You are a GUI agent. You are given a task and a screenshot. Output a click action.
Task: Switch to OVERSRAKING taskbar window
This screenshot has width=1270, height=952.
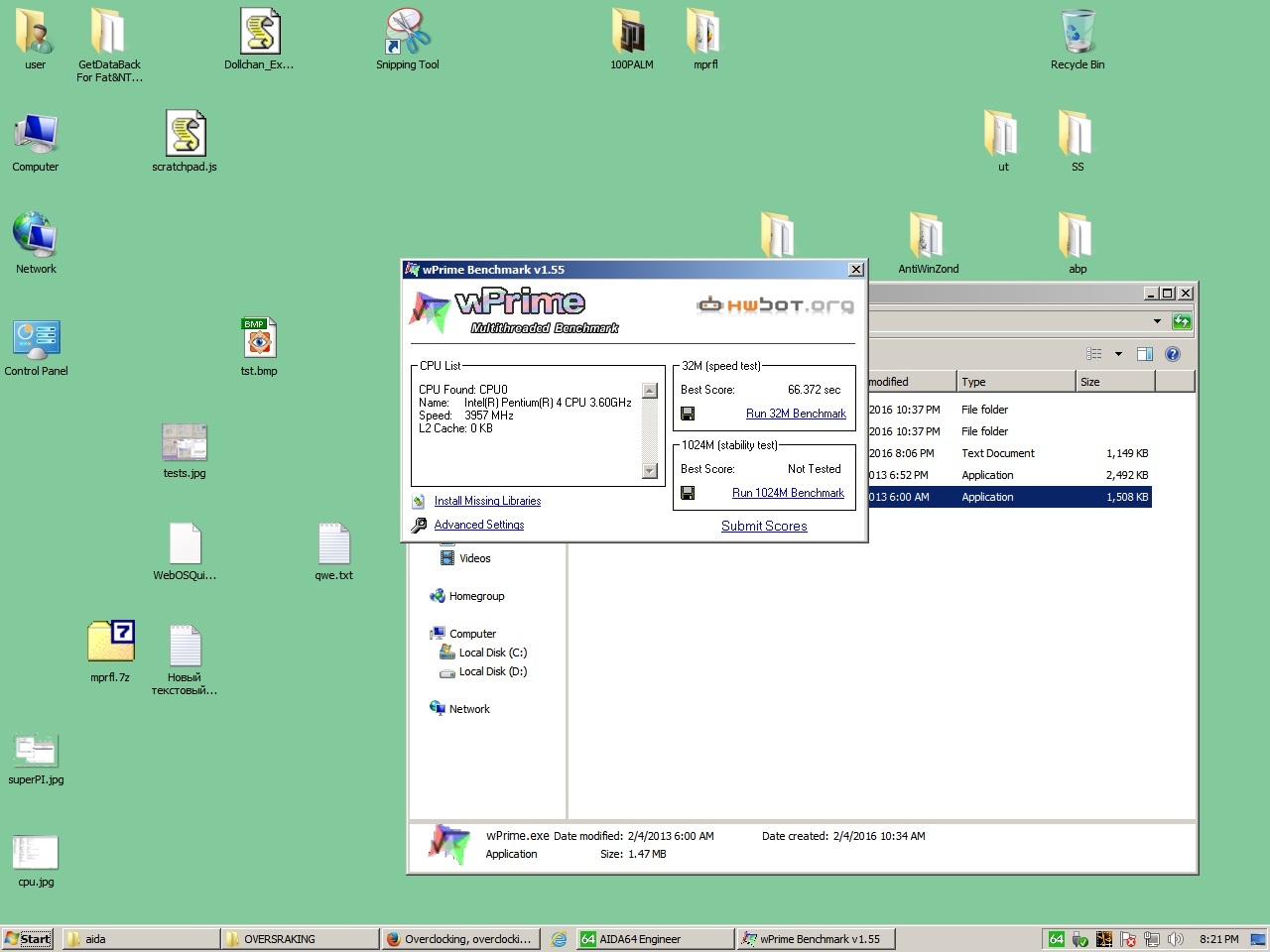click(x=300, y=939)
